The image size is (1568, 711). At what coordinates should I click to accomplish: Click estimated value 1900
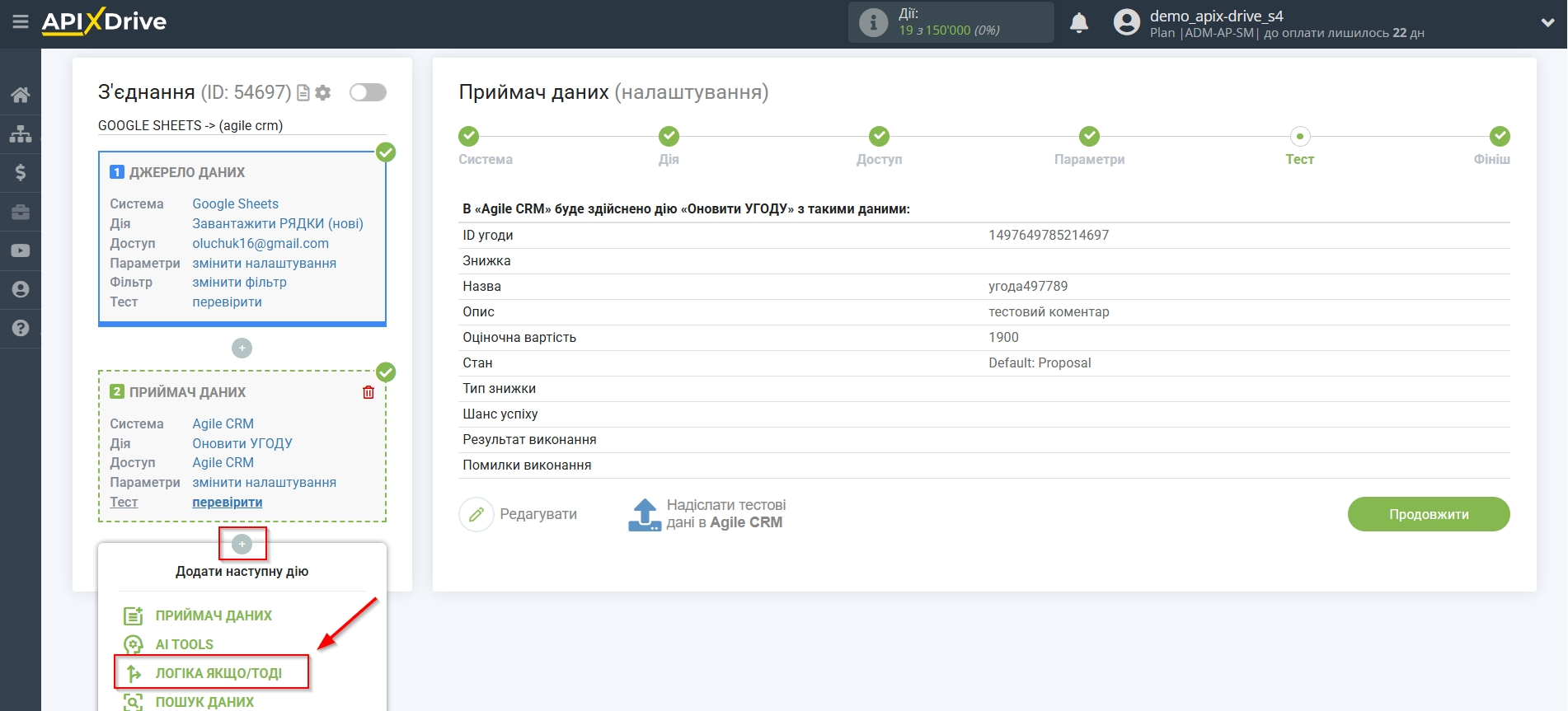click(1003, 337)
